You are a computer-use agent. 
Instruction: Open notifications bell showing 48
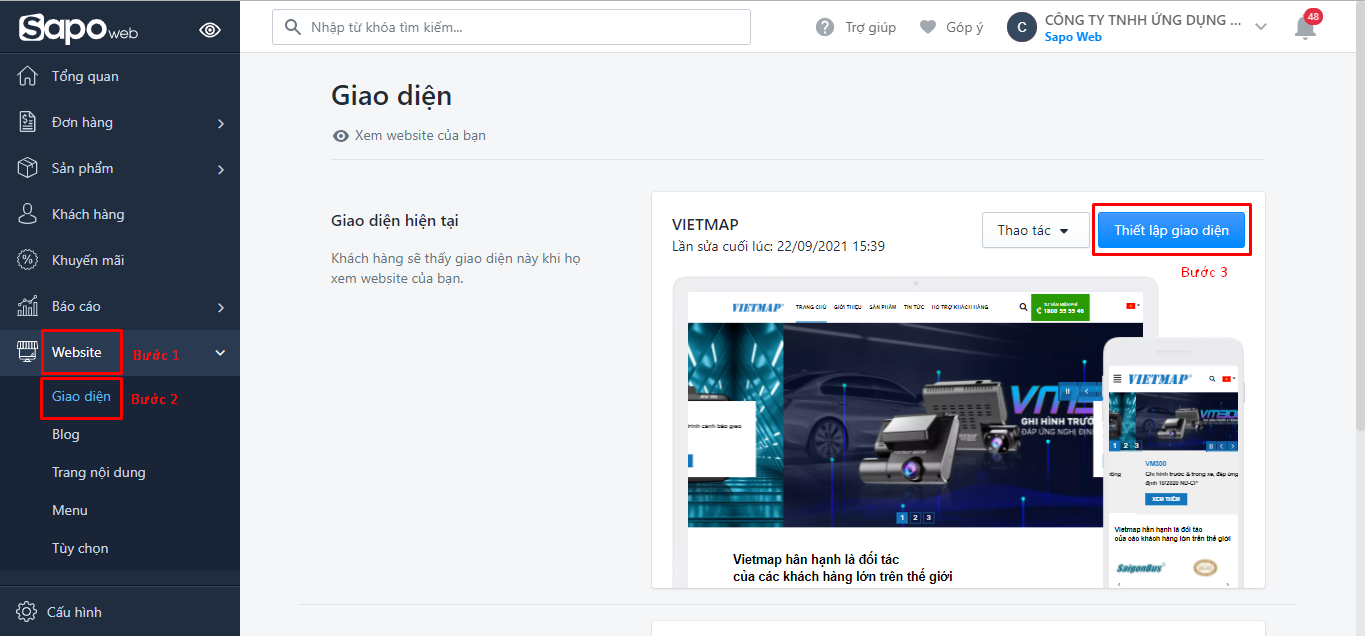(x=1306, y=25)
